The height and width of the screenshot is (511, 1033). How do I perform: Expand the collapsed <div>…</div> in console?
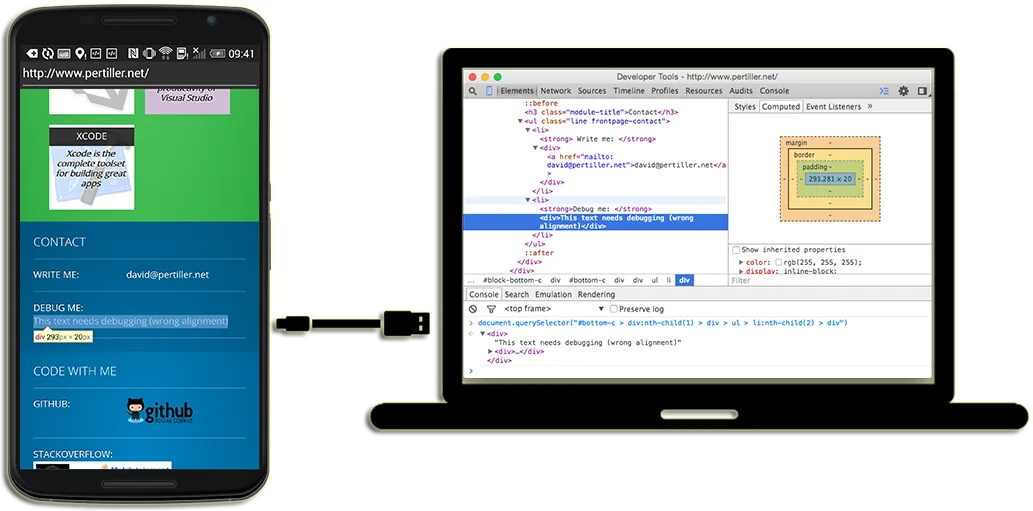click(x=490, y=352)
